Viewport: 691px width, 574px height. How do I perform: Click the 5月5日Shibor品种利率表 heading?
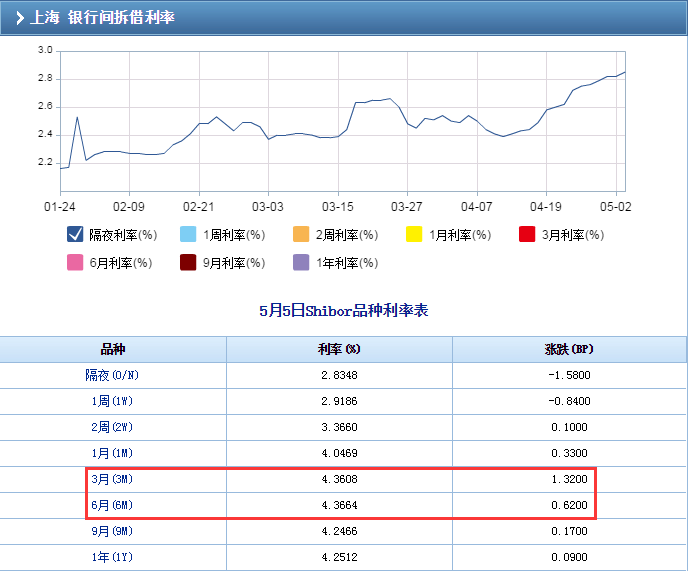(343, 311)
